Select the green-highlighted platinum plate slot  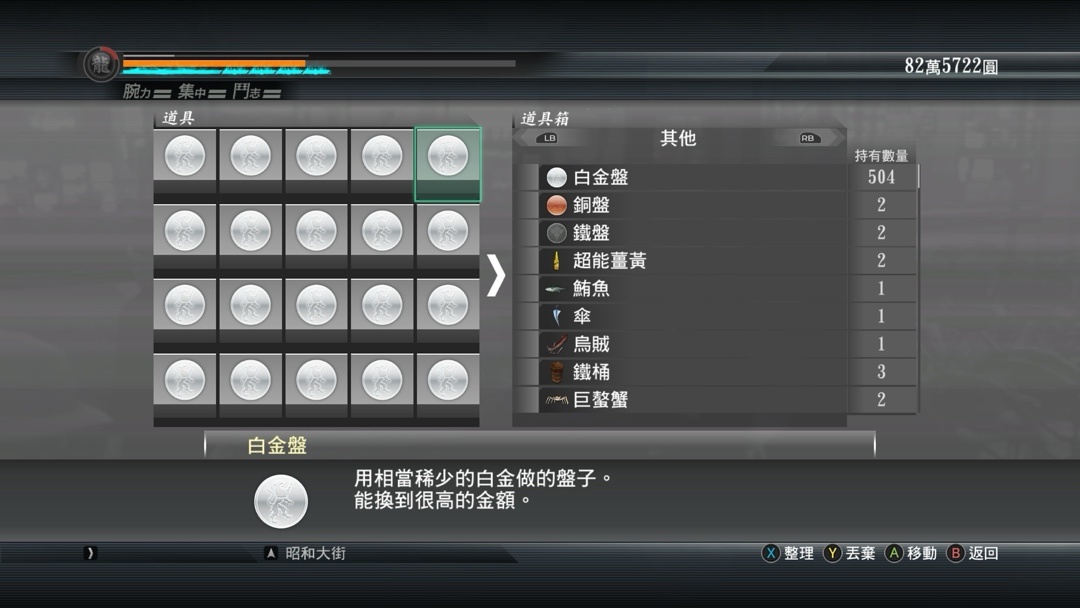point(448,164)
